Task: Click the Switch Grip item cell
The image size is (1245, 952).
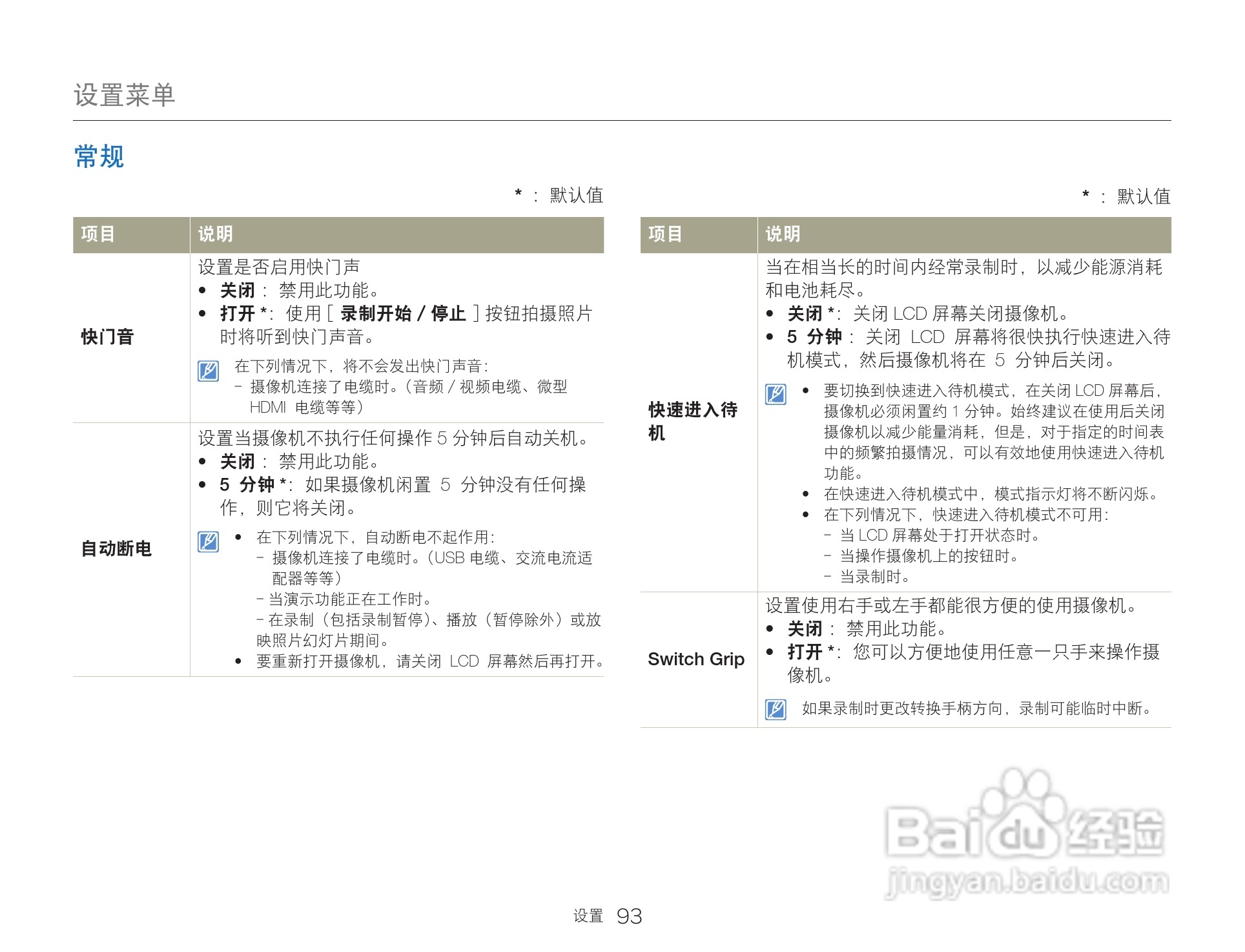Action: pyautogui.click(x=696, y=660)
